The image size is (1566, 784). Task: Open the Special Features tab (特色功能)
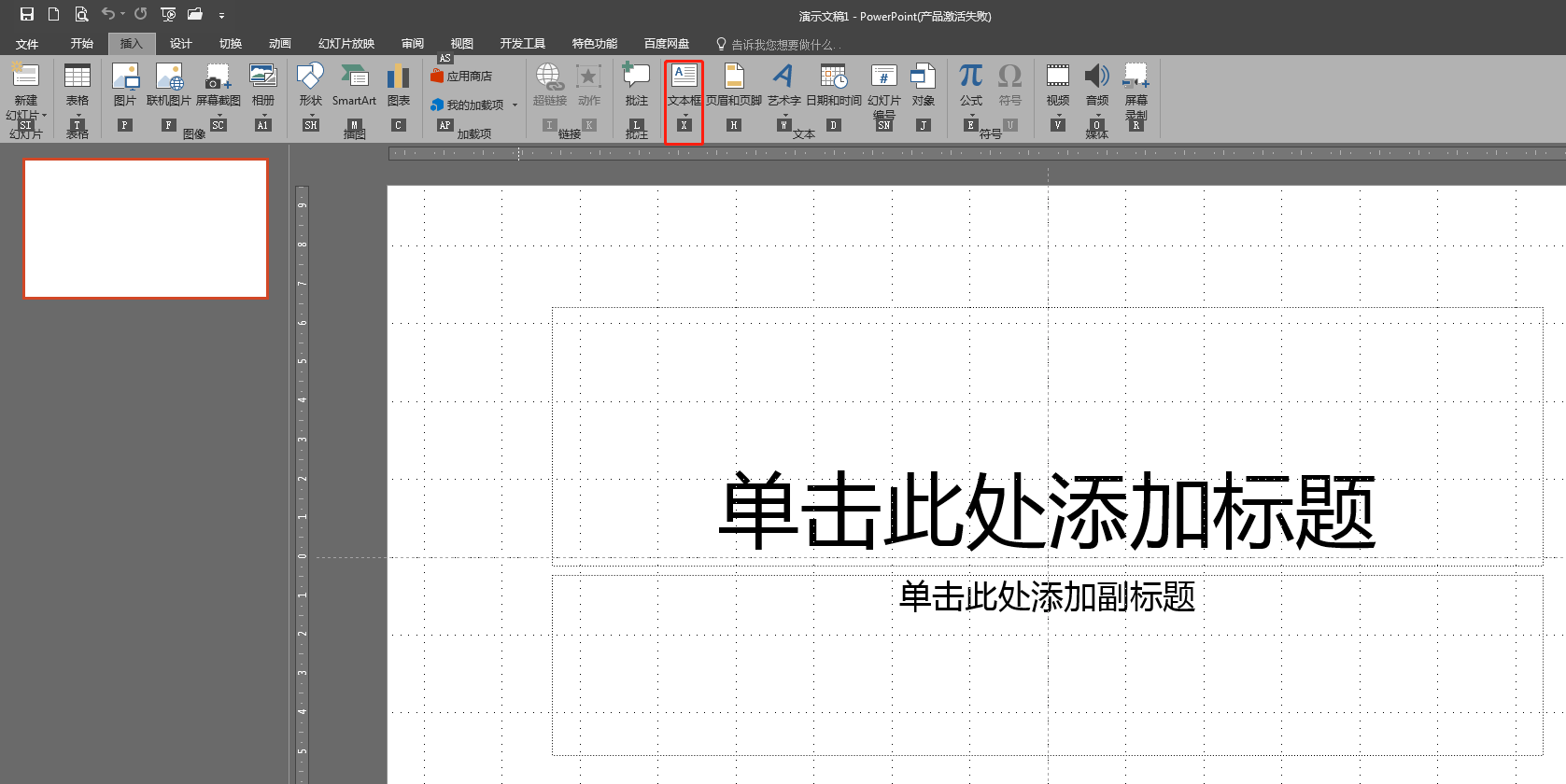(x=595, y=44)
